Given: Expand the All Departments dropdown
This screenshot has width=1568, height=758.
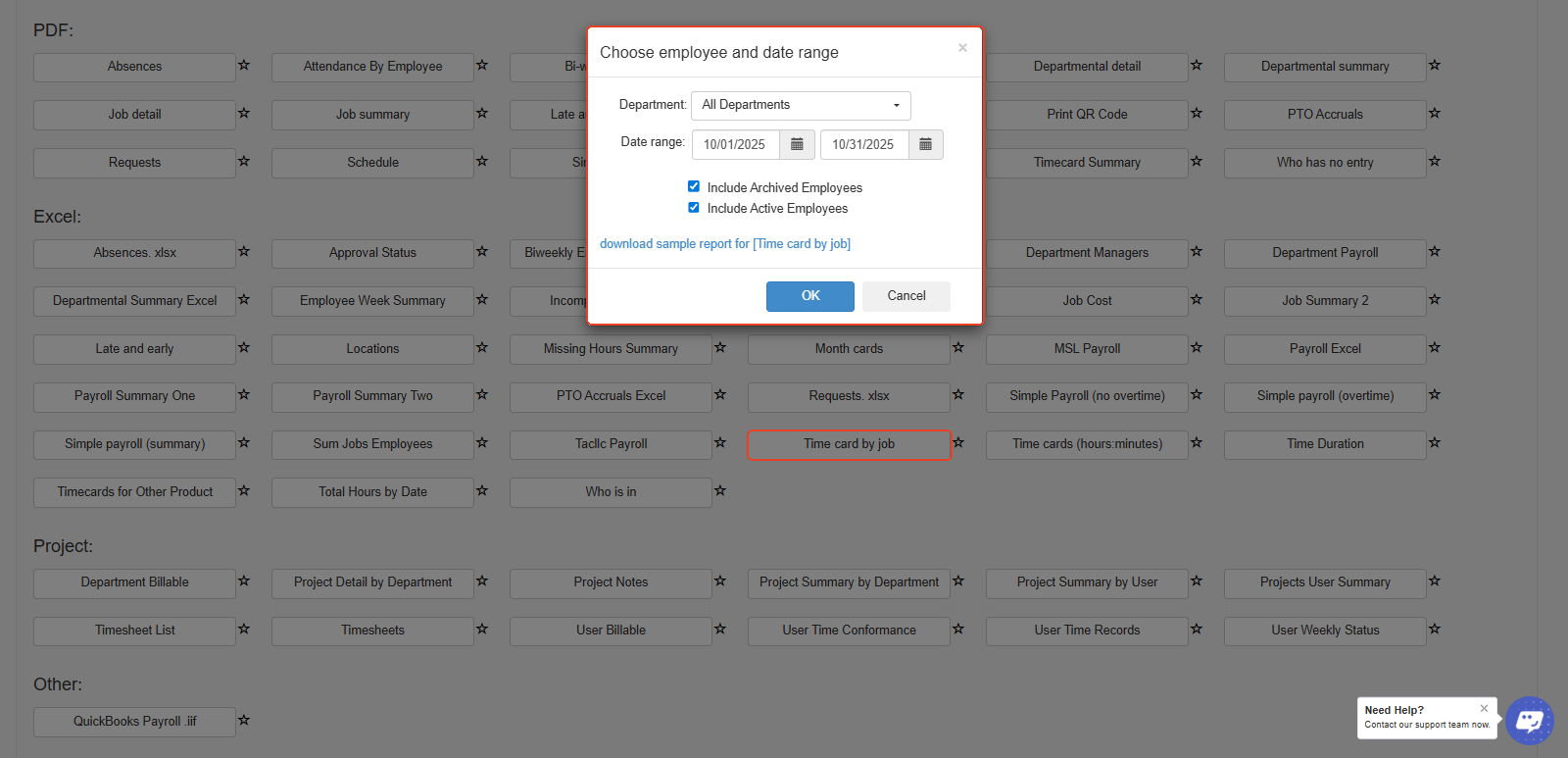Looking at the screenshot, I should coord(801,105).
